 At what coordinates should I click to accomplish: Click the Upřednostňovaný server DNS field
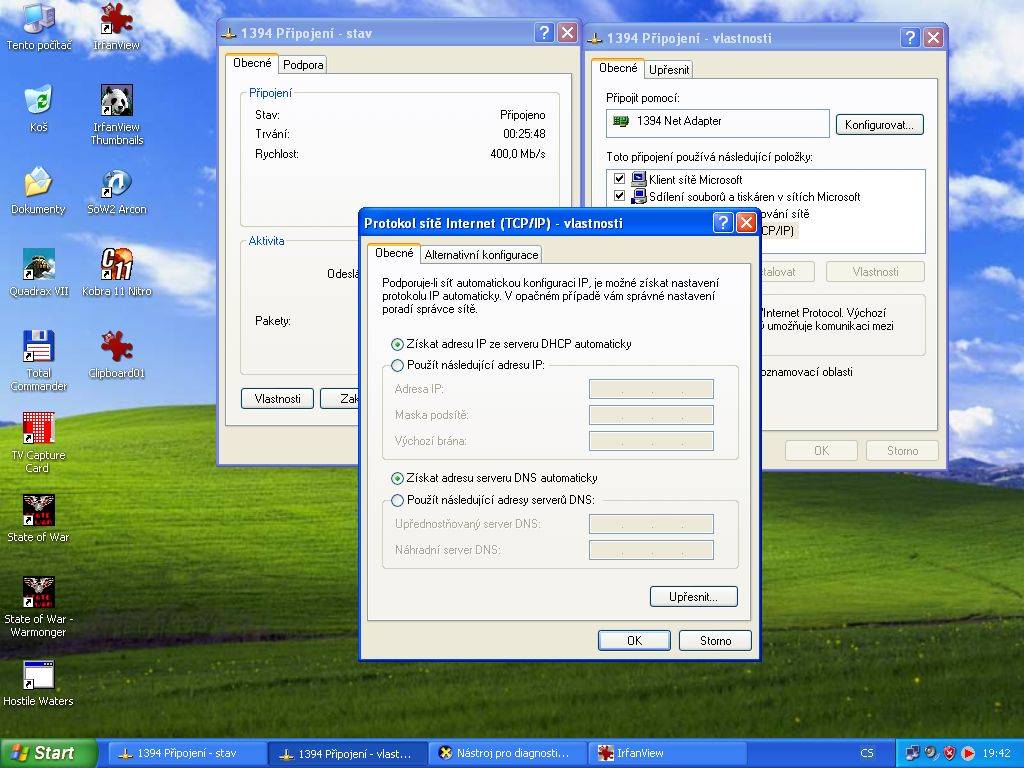click(651, 524)
